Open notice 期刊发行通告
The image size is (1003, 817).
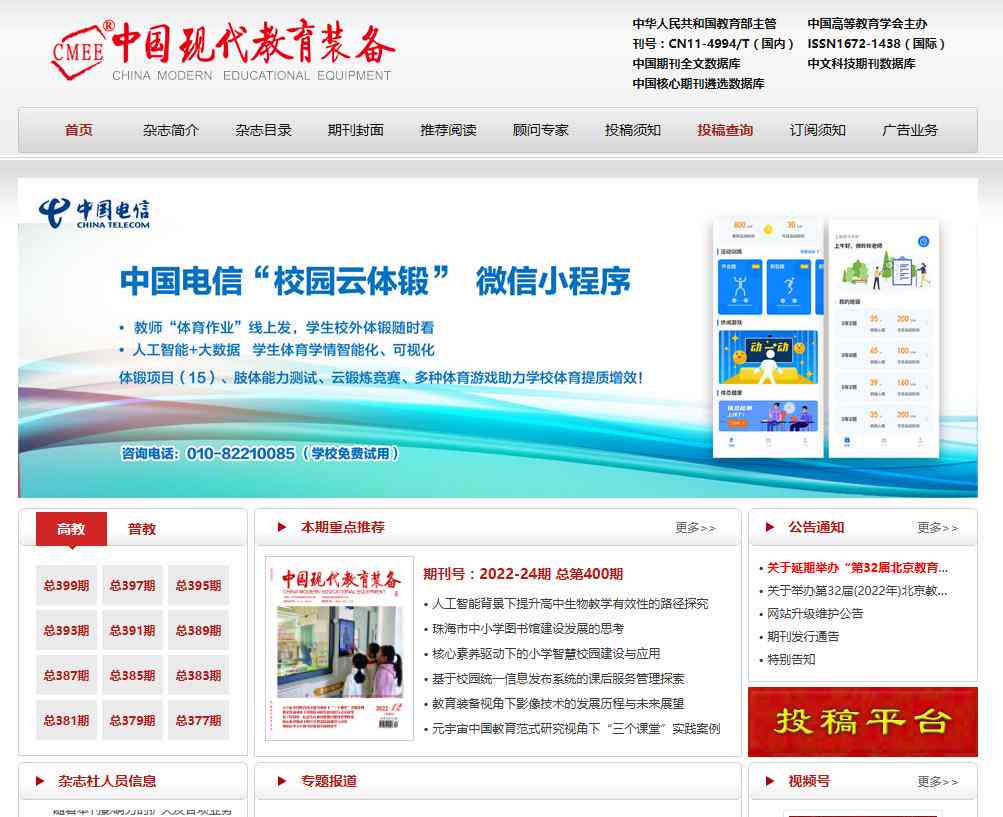(x=803, y=637)
